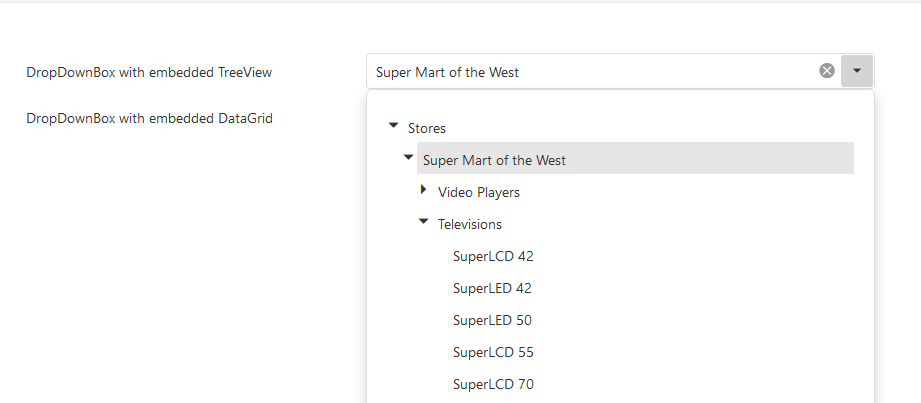Choose Video Players in the tree
921x403 pixels.
479,192
